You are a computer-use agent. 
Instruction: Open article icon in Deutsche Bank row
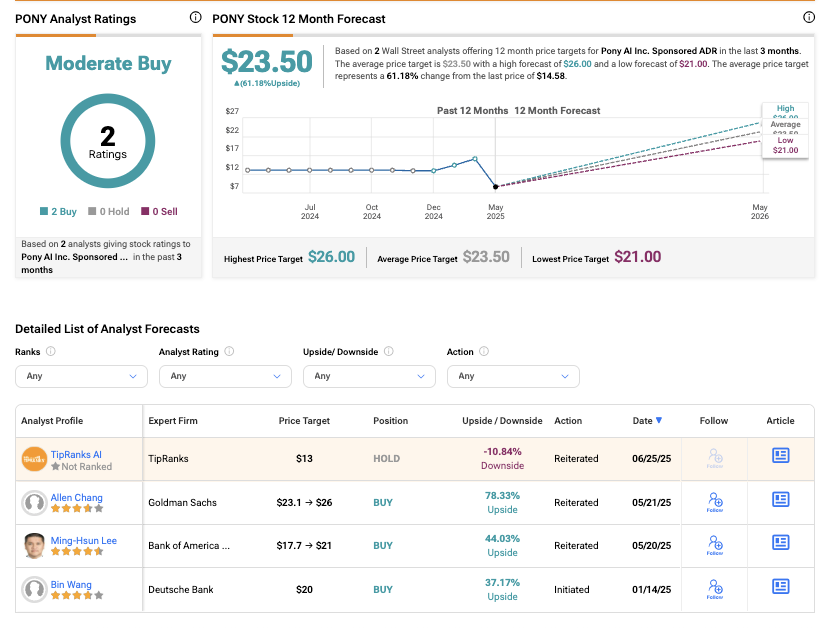(x=781, y=586)
